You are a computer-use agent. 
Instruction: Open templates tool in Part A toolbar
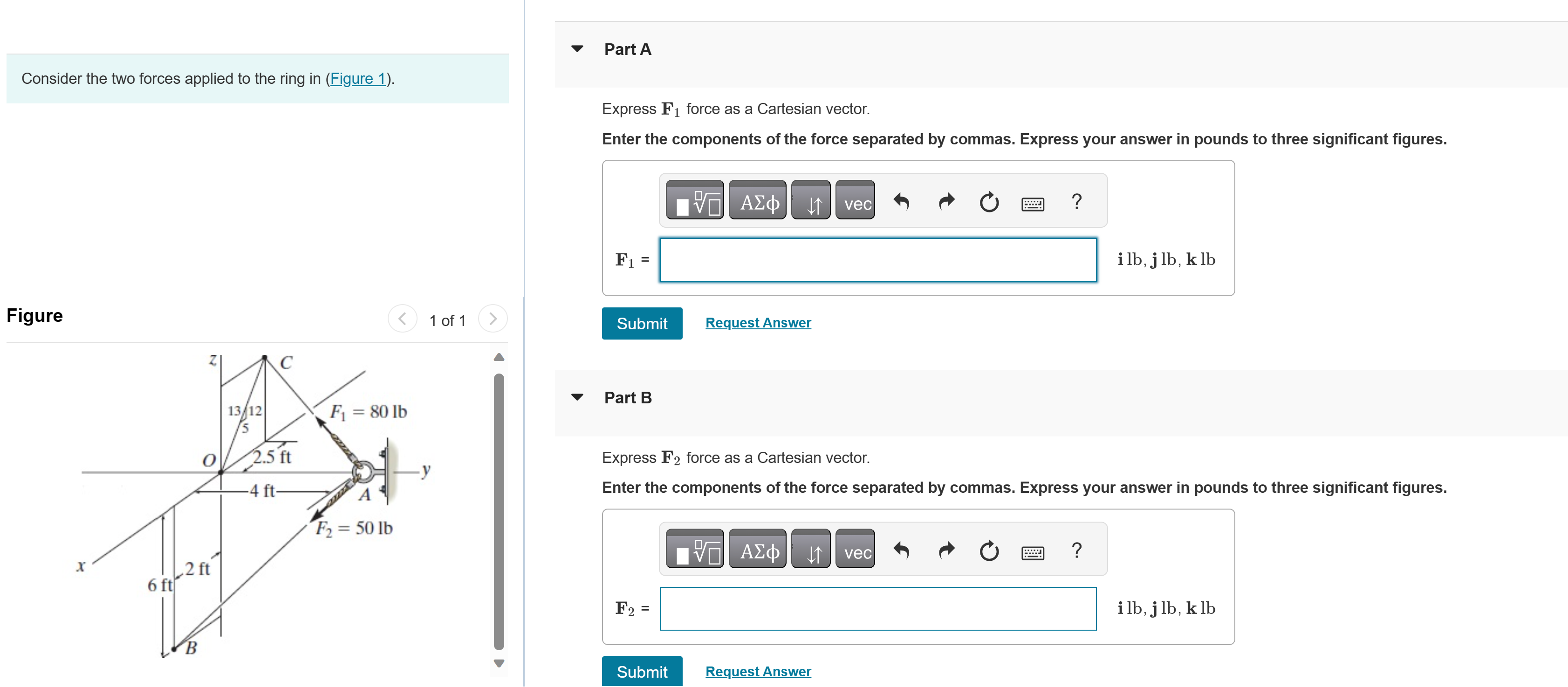(694, 201)
